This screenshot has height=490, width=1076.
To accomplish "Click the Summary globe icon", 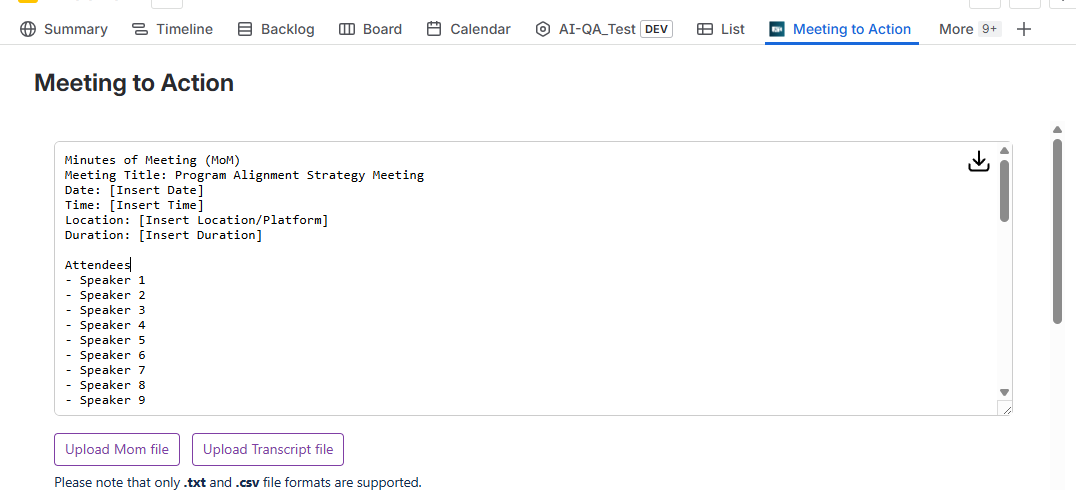I will [28, 29].
